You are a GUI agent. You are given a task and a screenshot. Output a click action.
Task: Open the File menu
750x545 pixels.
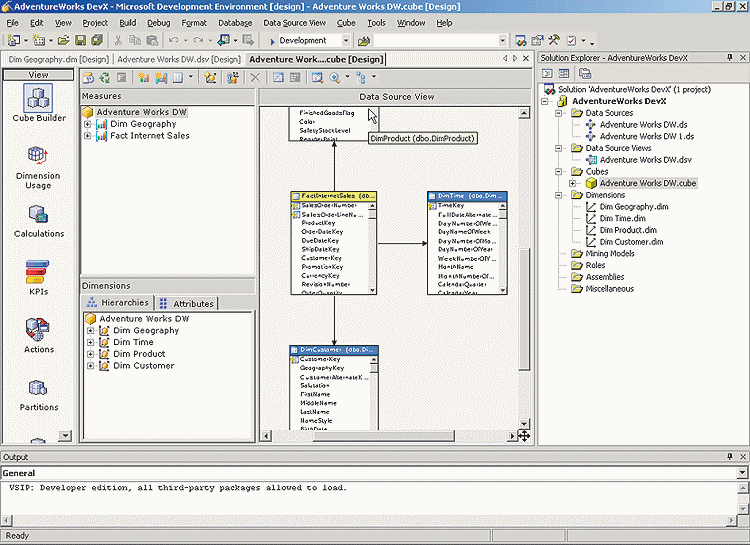(12, 23)
